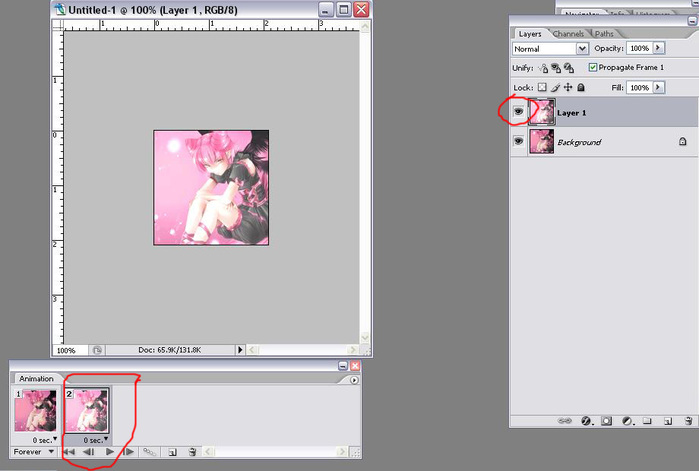Image resolution: width=699 pixels, height=471 pixels.
Task: Click the ruler origin corner box
Action: [58, 25]
